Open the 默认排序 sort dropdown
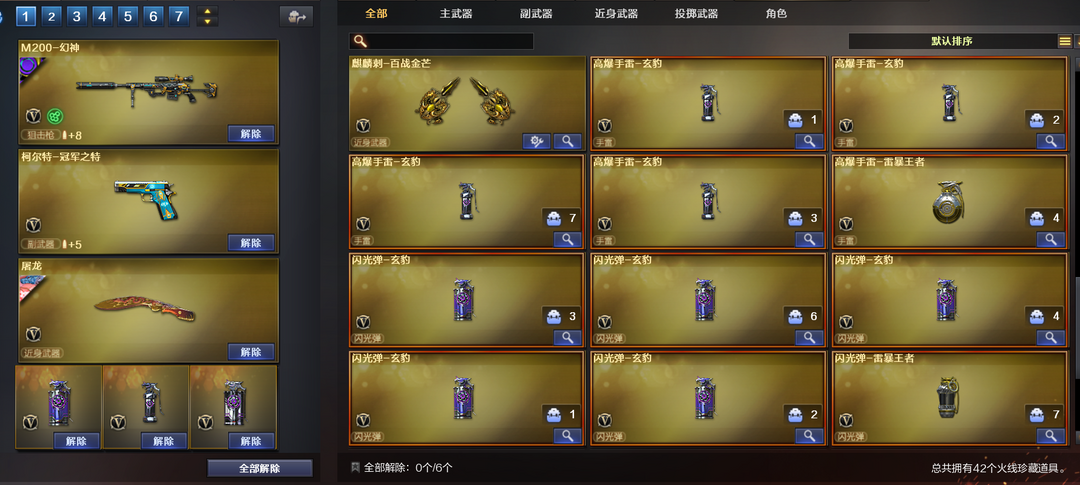Viewport: 1080px width, 485px height. 951,41
